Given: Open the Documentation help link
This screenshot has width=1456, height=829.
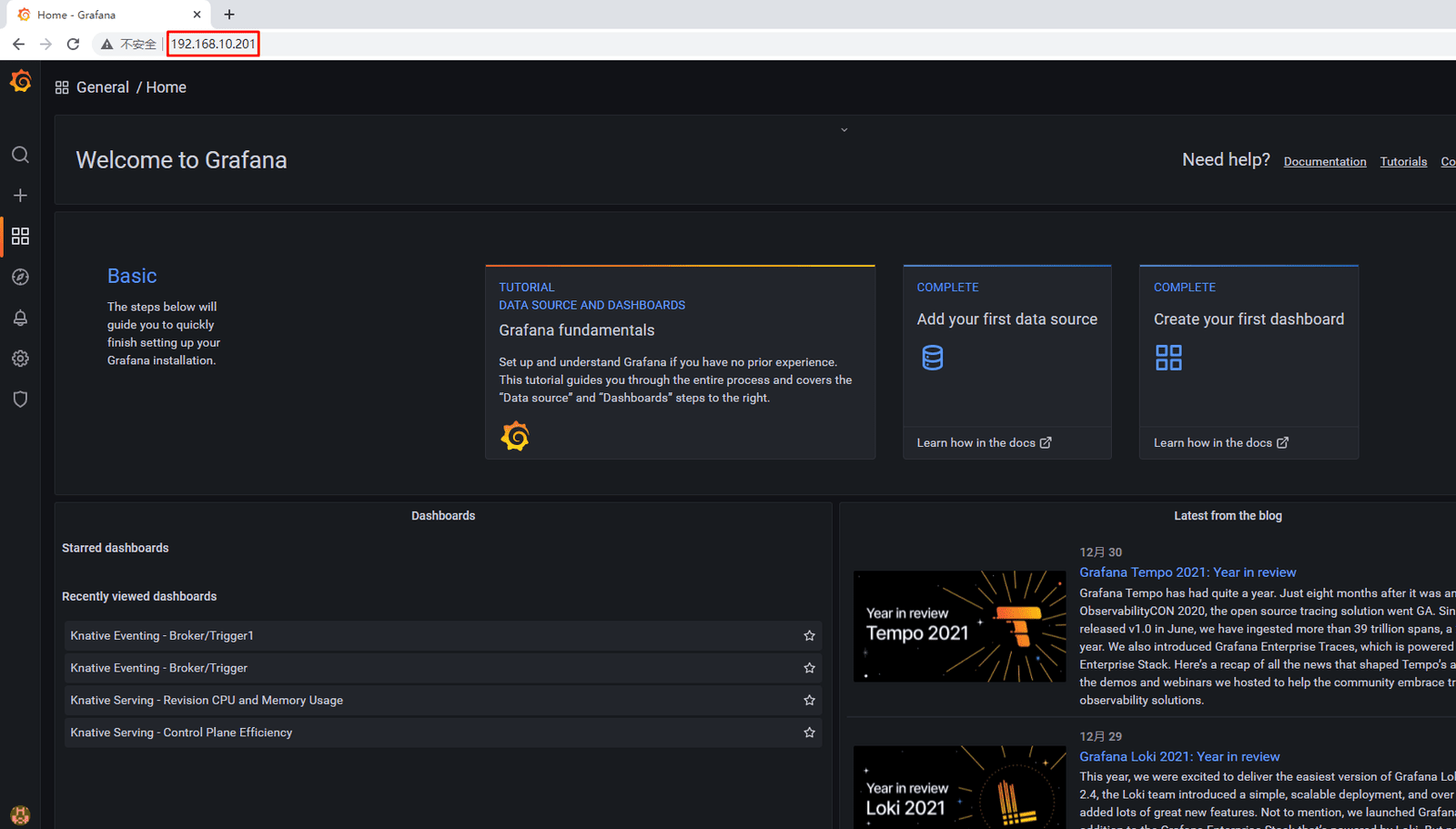Looking at the screenshot, I should click(x=1325, y=162).
